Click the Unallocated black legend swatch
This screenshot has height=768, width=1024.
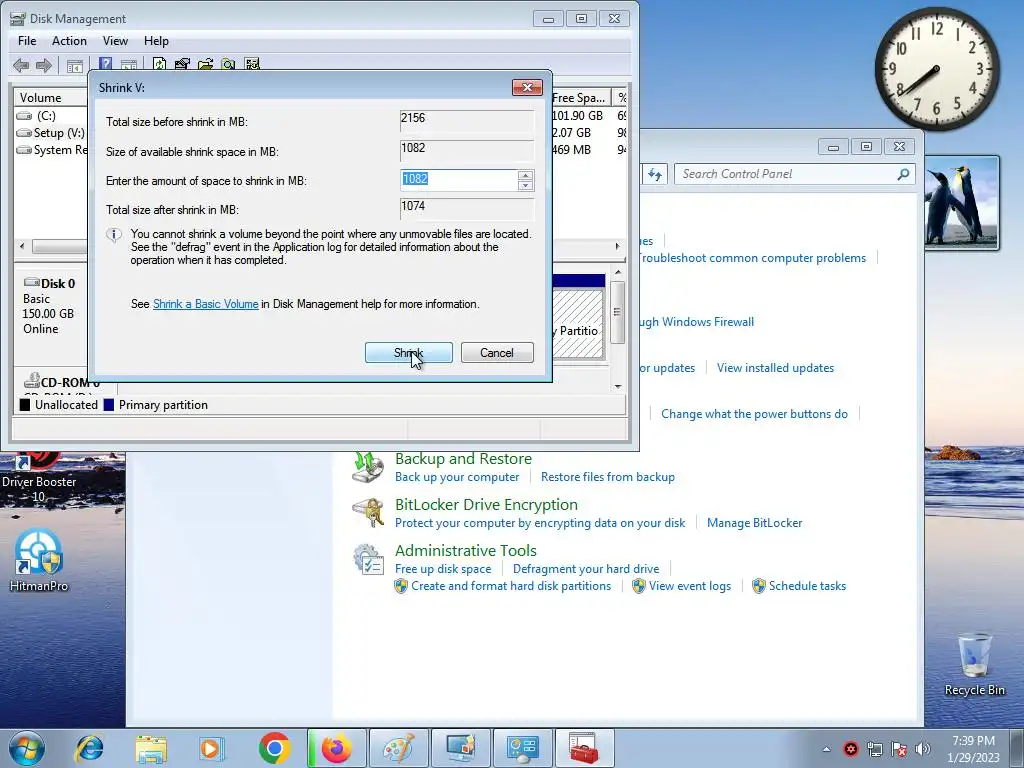(25, 405)
